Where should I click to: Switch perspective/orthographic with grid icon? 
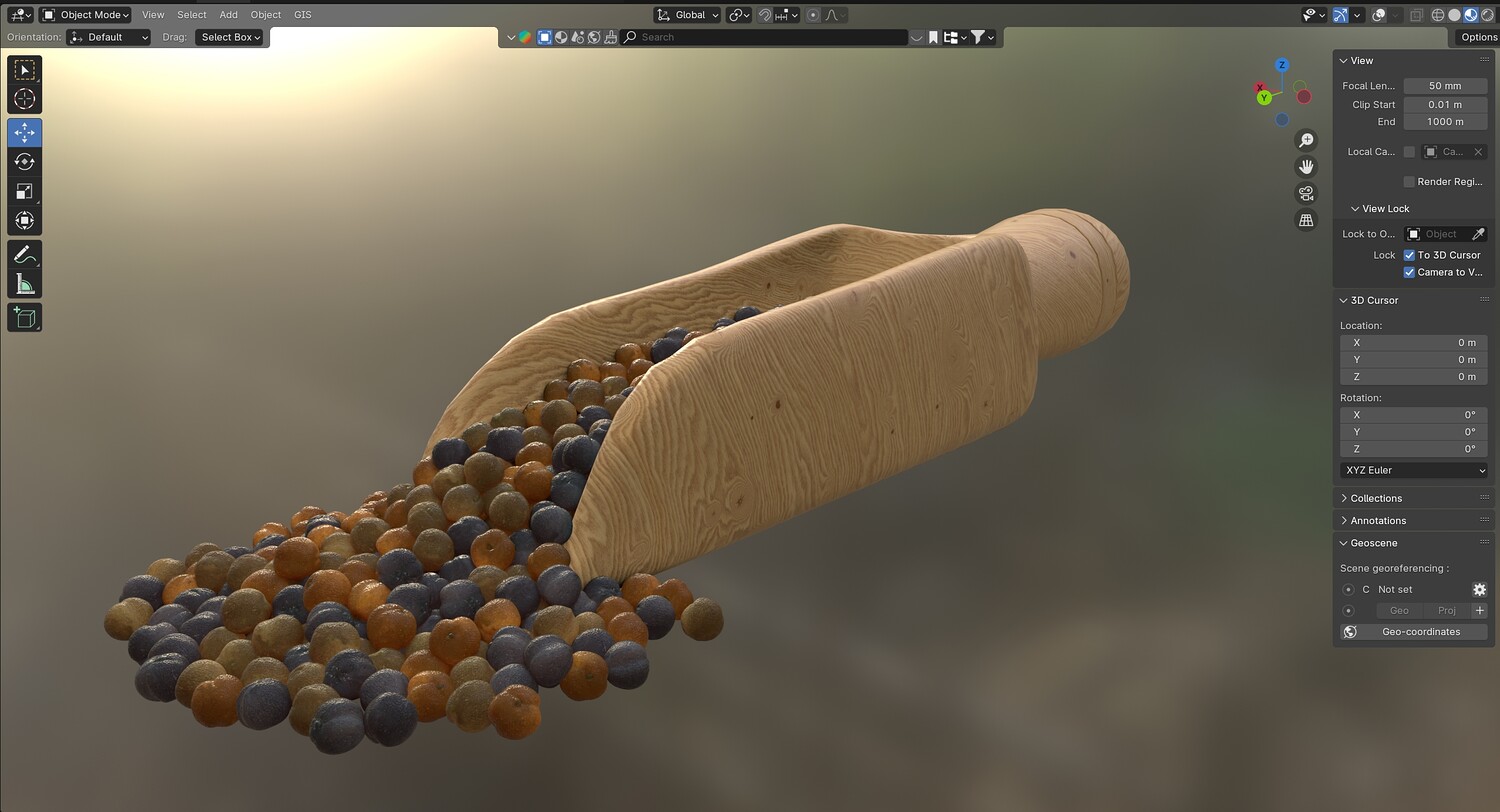pos(1306,220)
